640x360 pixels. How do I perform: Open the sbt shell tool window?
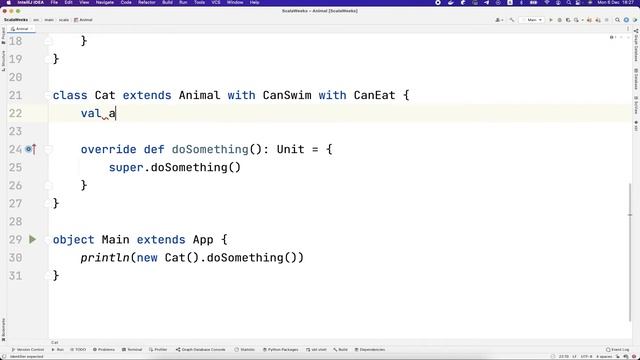pyautogui.click(x=317, y=350)
